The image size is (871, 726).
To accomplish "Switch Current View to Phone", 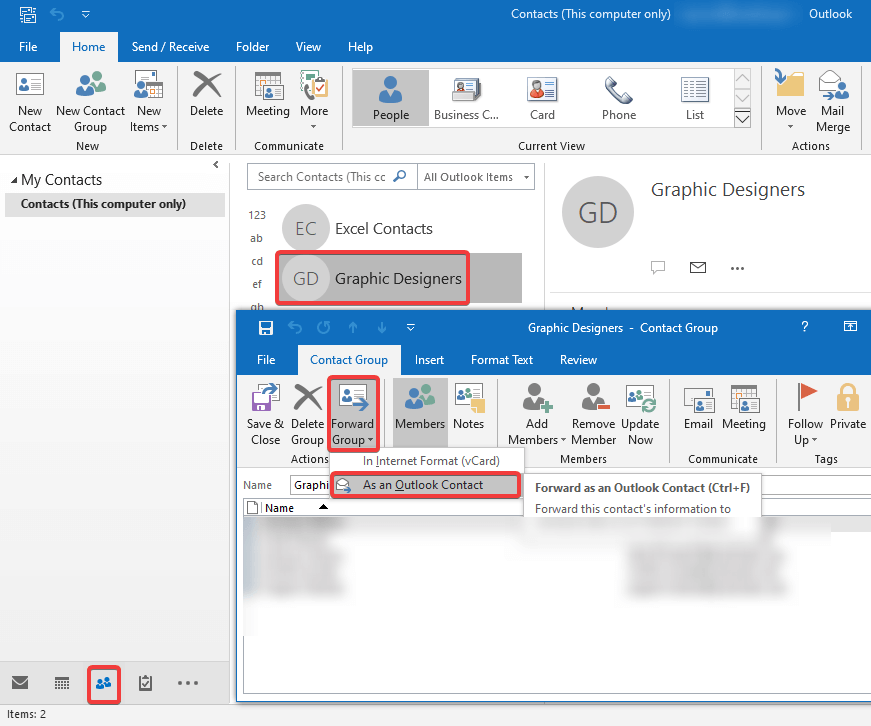I will pyautogui.click(x=618, y=97).
